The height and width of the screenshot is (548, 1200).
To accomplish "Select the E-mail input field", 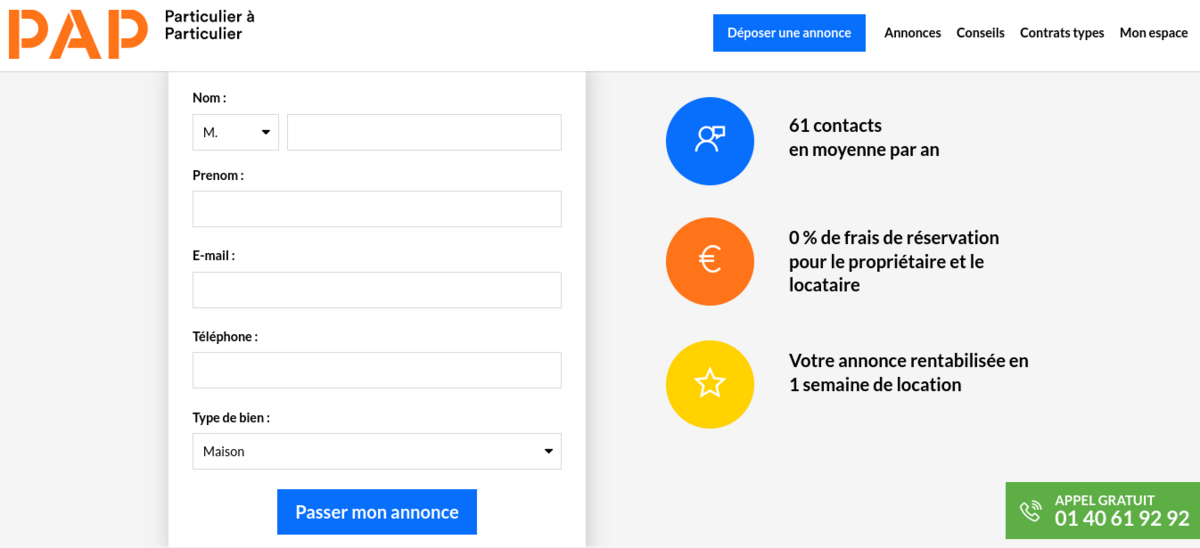I will pos(377,290).
